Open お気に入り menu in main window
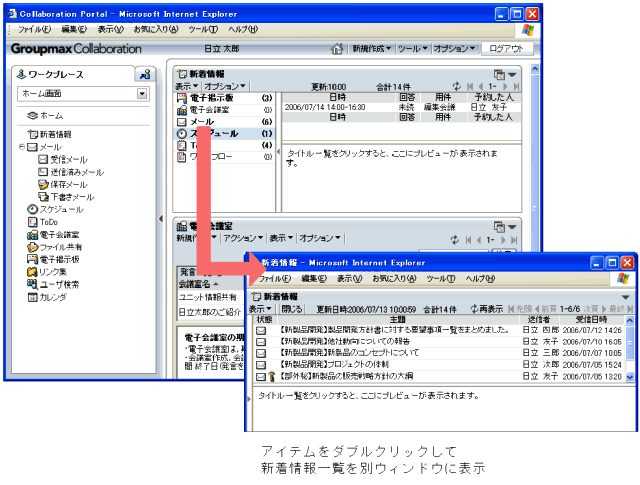 pos(156,30)
